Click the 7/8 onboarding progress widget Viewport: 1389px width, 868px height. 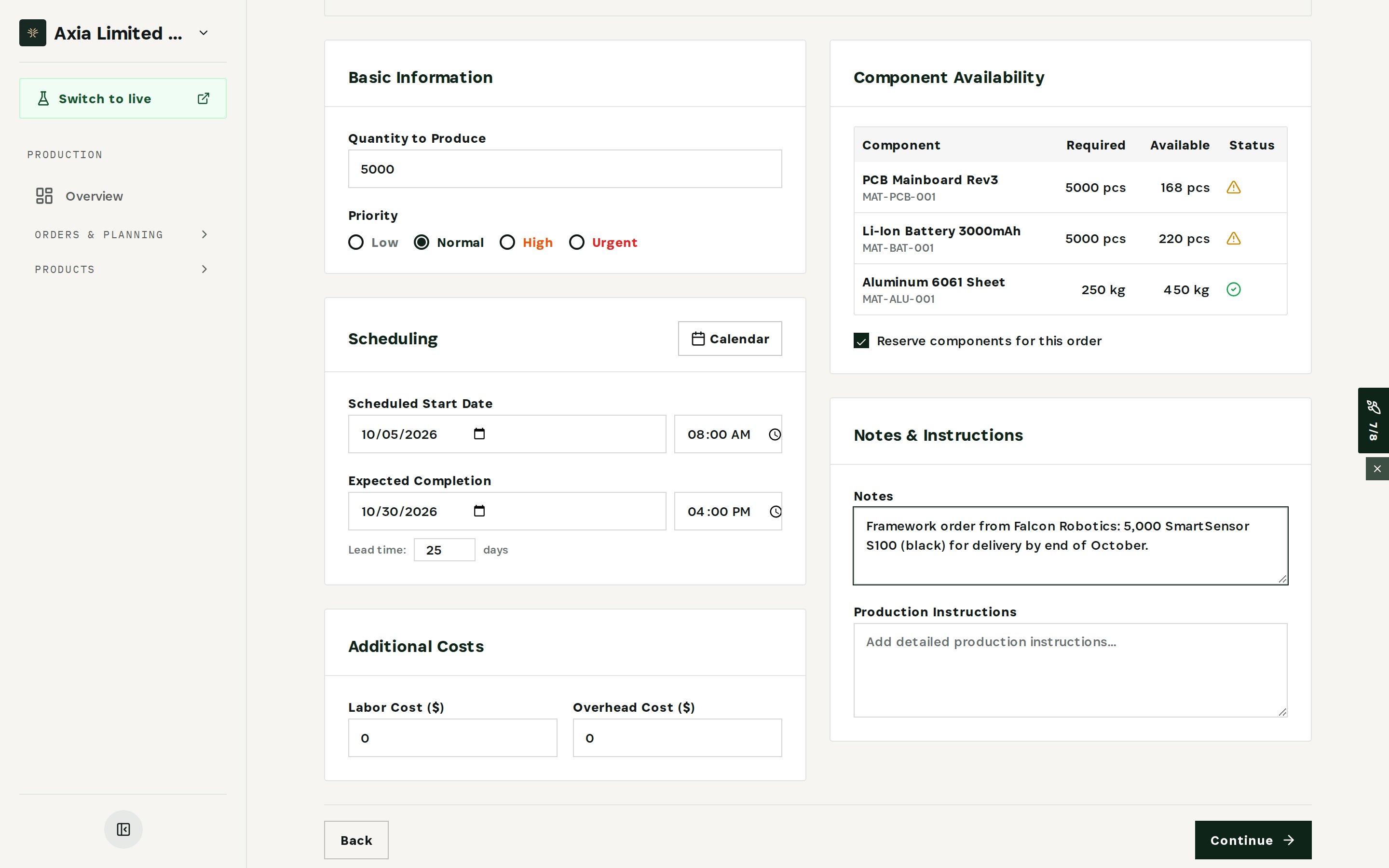pos(1373,420)
